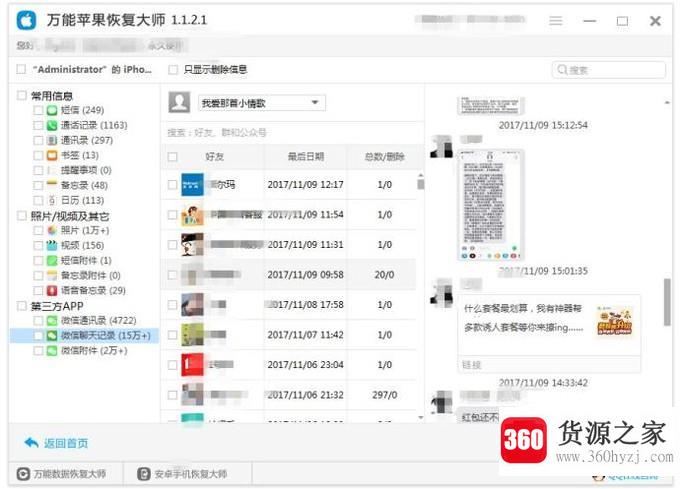
Task: Click the 搜索：好友、群和公众号 search field
Action: pyautogui.click(x=292, y=133)
